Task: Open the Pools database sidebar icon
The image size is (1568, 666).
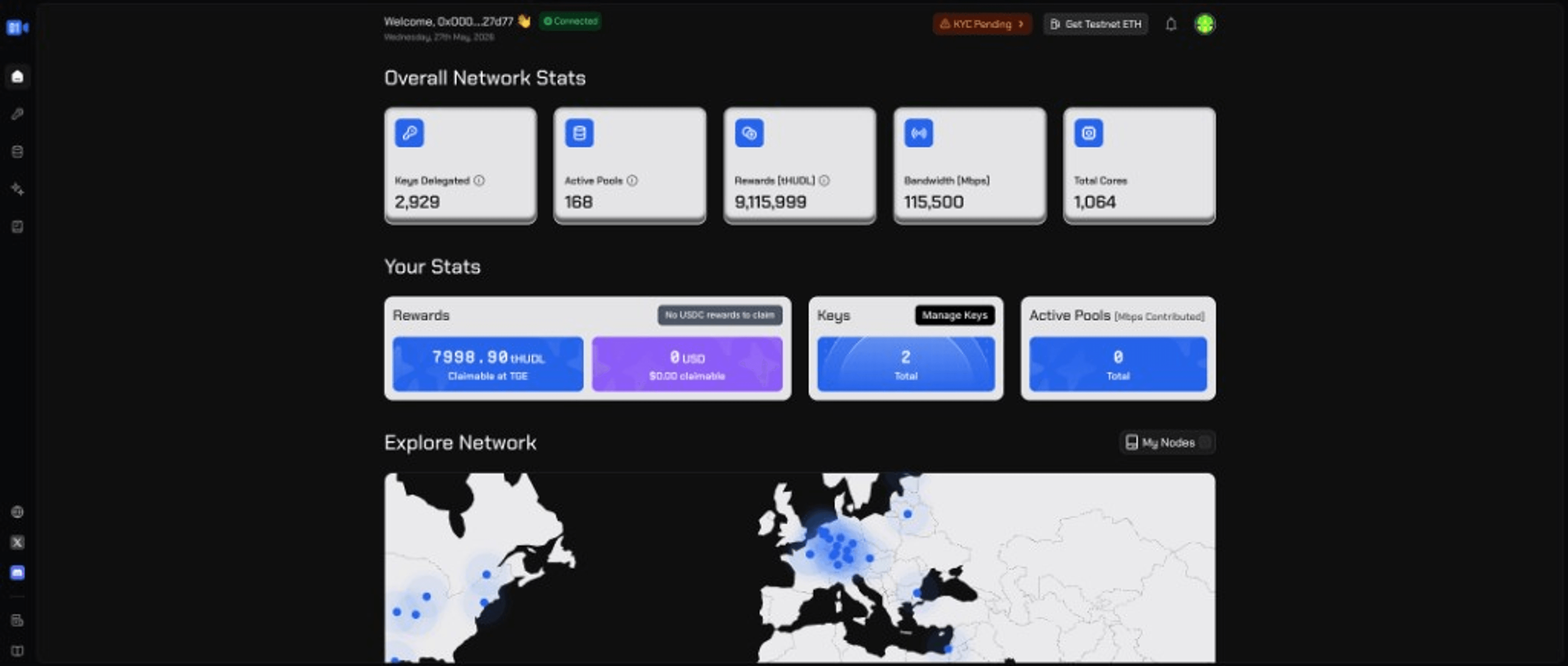Action: tap(18, 151)
